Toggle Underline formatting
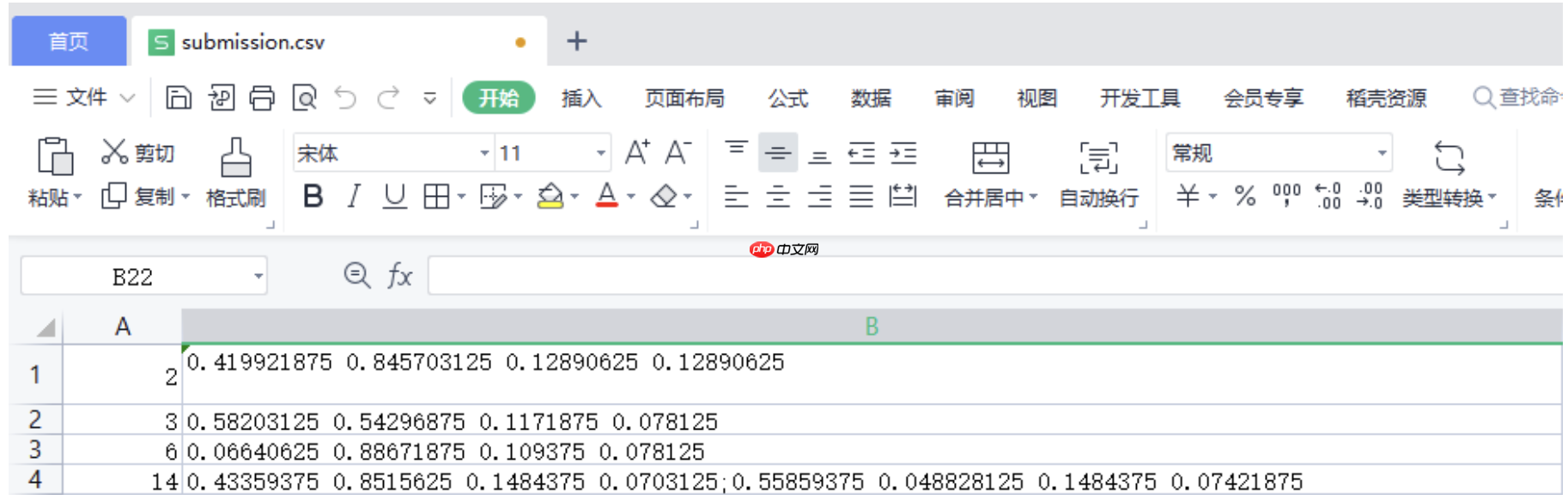The image size is (1568, 500). [x=394, y=197]
